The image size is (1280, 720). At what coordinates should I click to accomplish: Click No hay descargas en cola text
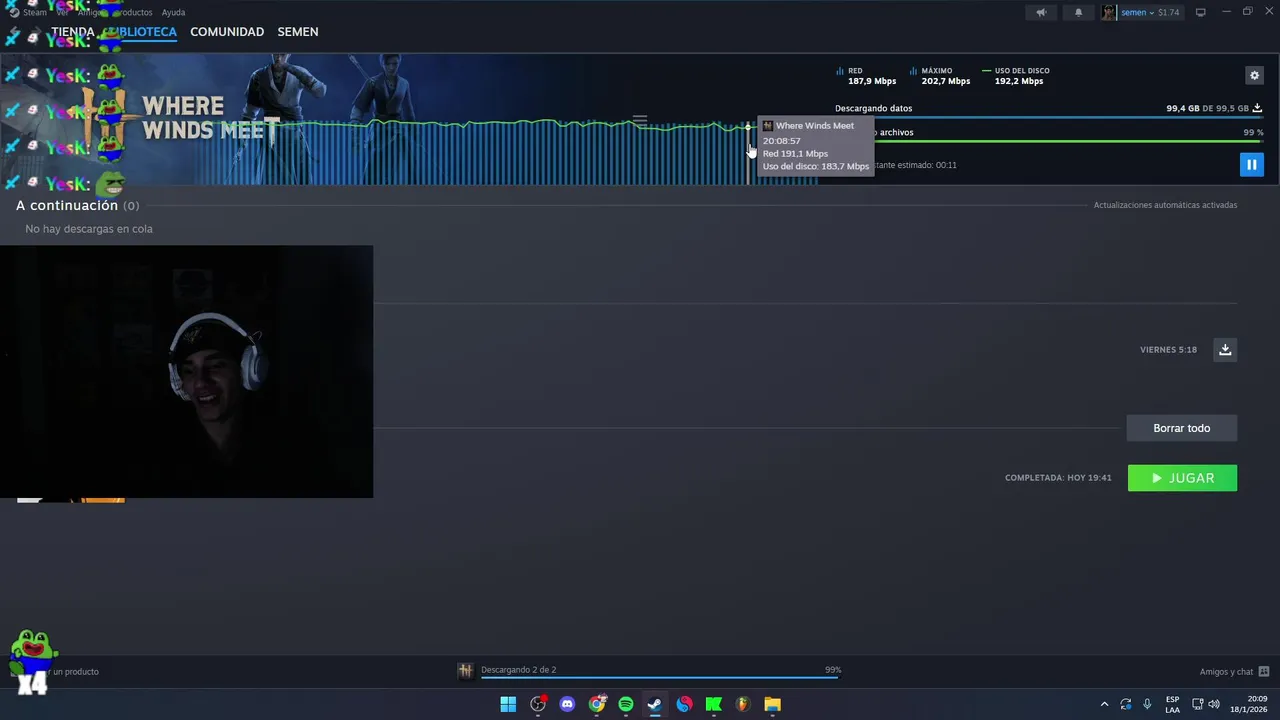point(89,229)
